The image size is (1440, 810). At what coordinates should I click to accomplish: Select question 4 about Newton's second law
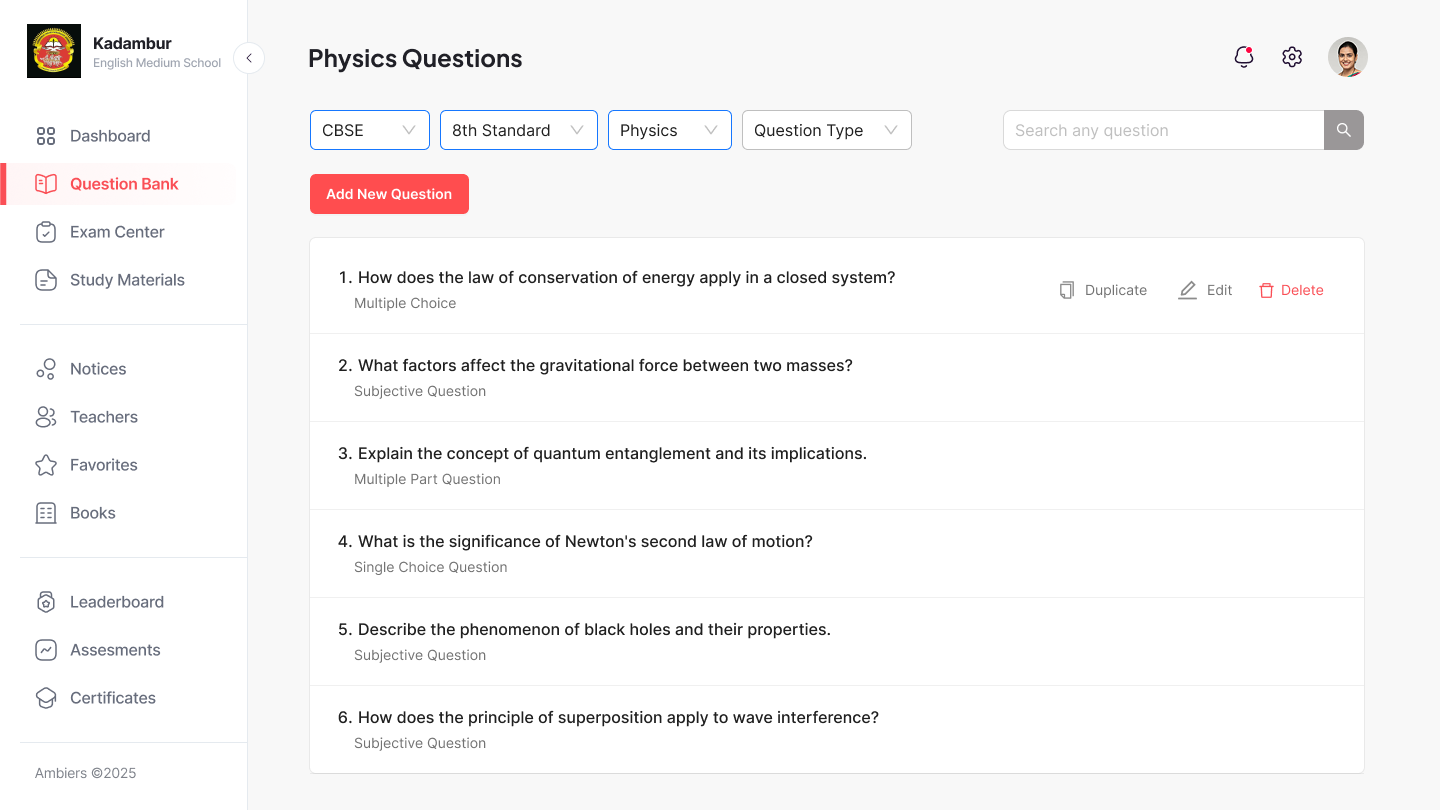point(837,553)
